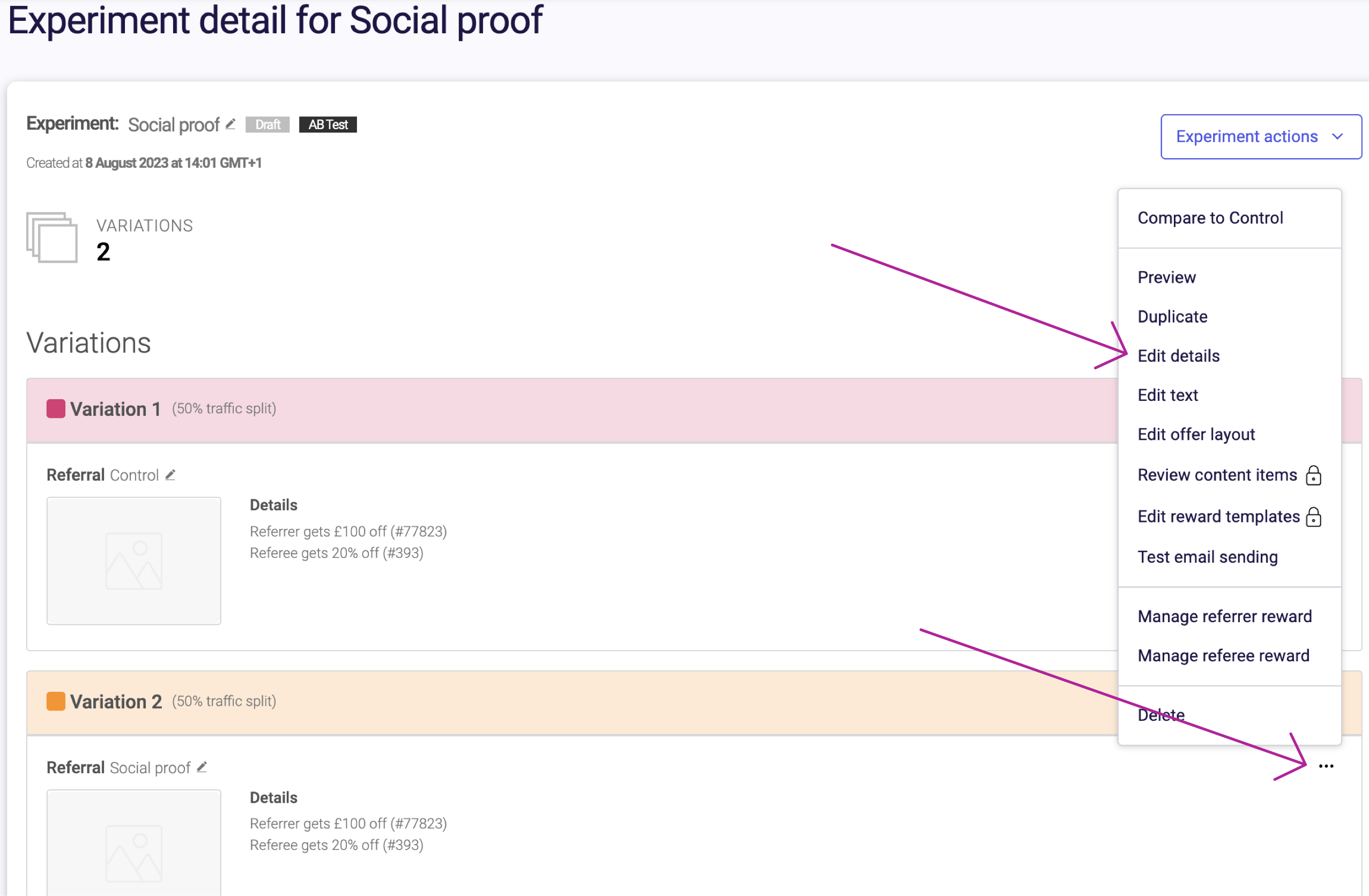Click the chevron on Experiment actions button

pos(1337,137)
